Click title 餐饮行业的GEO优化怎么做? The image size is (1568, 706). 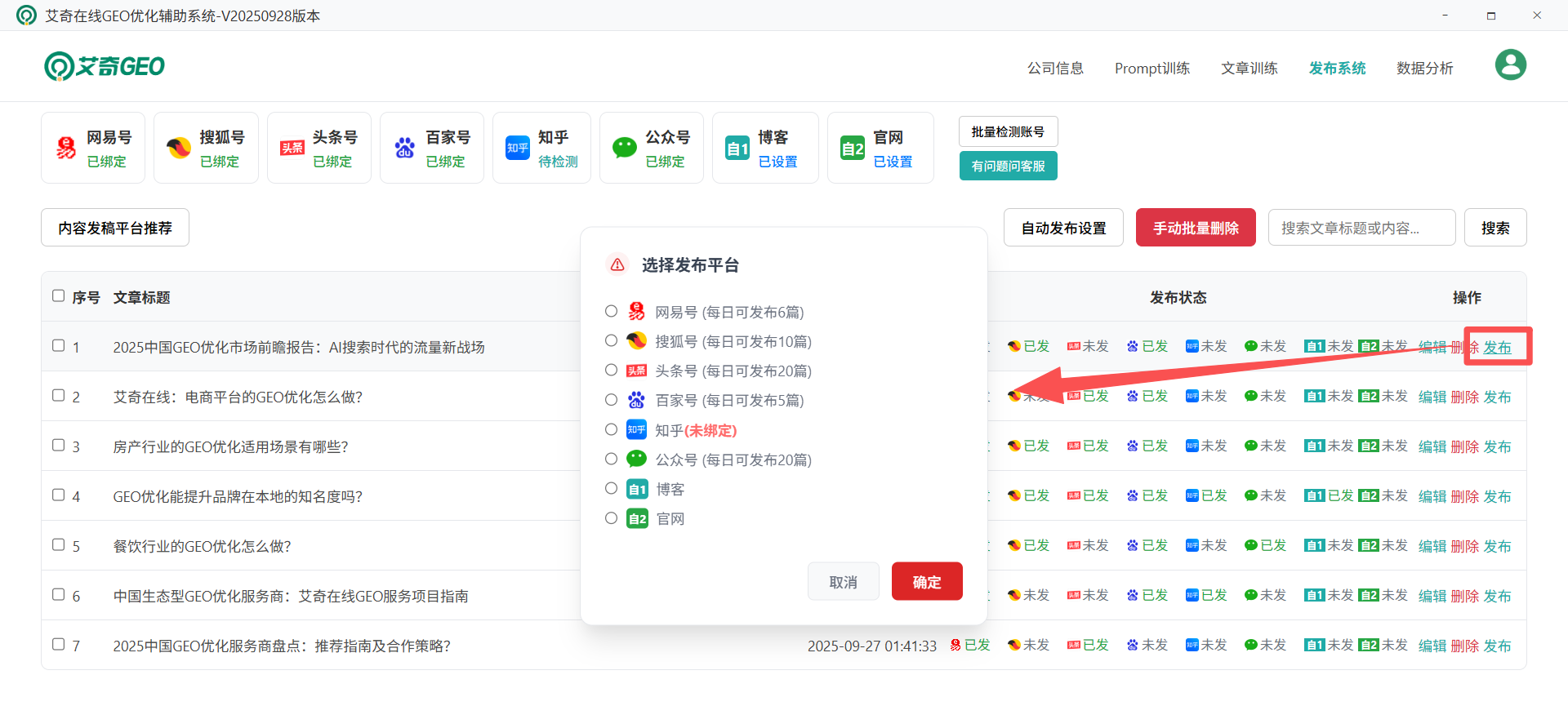click(x=203, y=546)
